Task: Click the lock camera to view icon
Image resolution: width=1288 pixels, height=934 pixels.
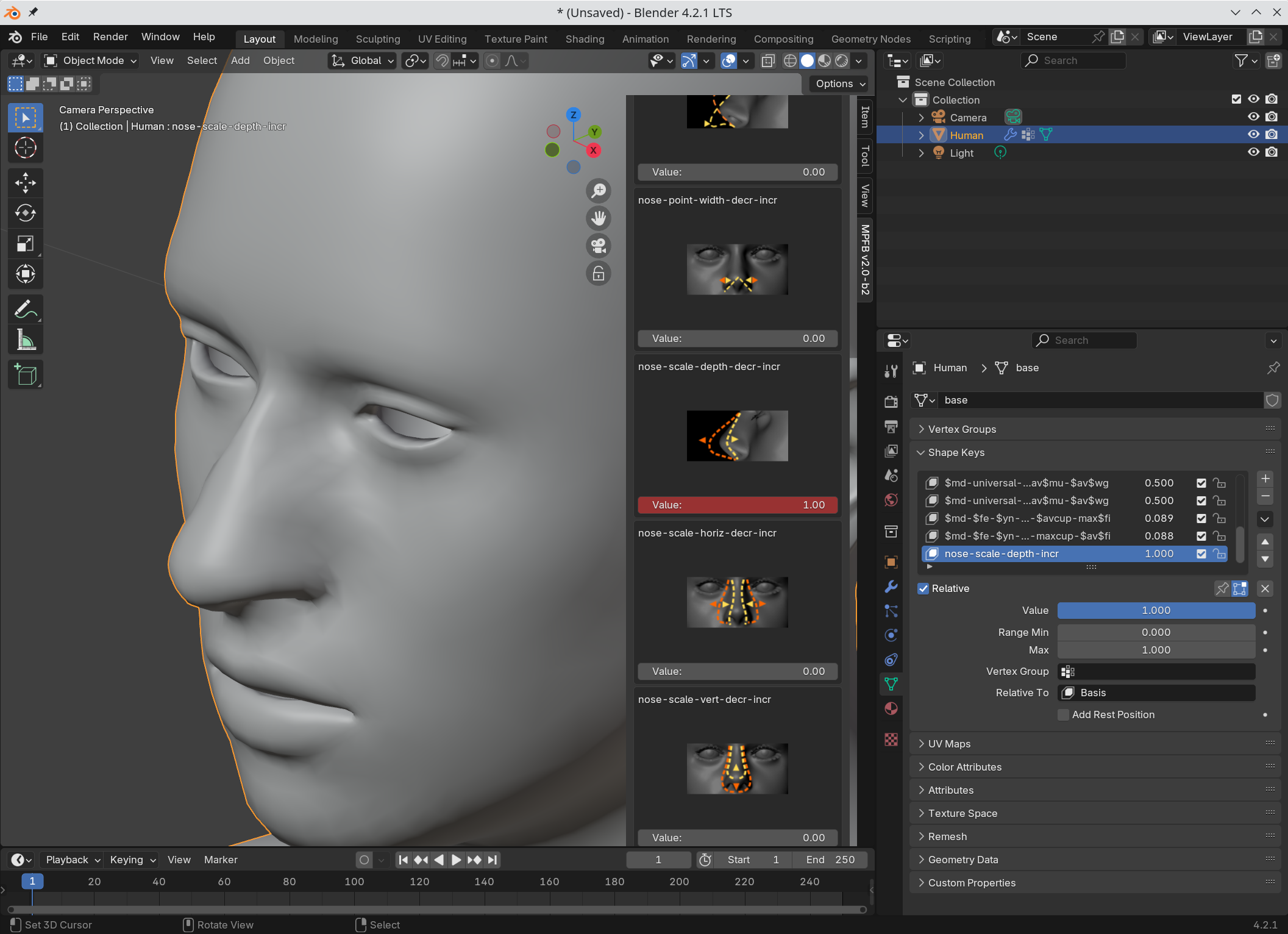Action: click(x=599, y=273)
